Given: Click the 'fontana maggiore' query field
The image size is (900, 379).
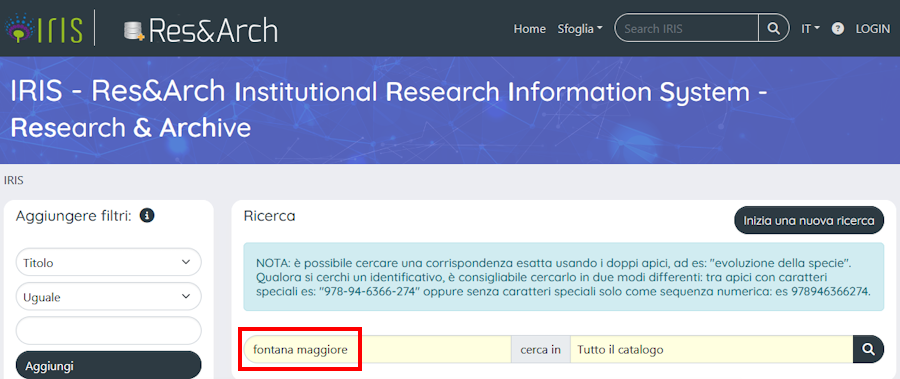Looking at the screenshot, I should (x=377, y=349).
